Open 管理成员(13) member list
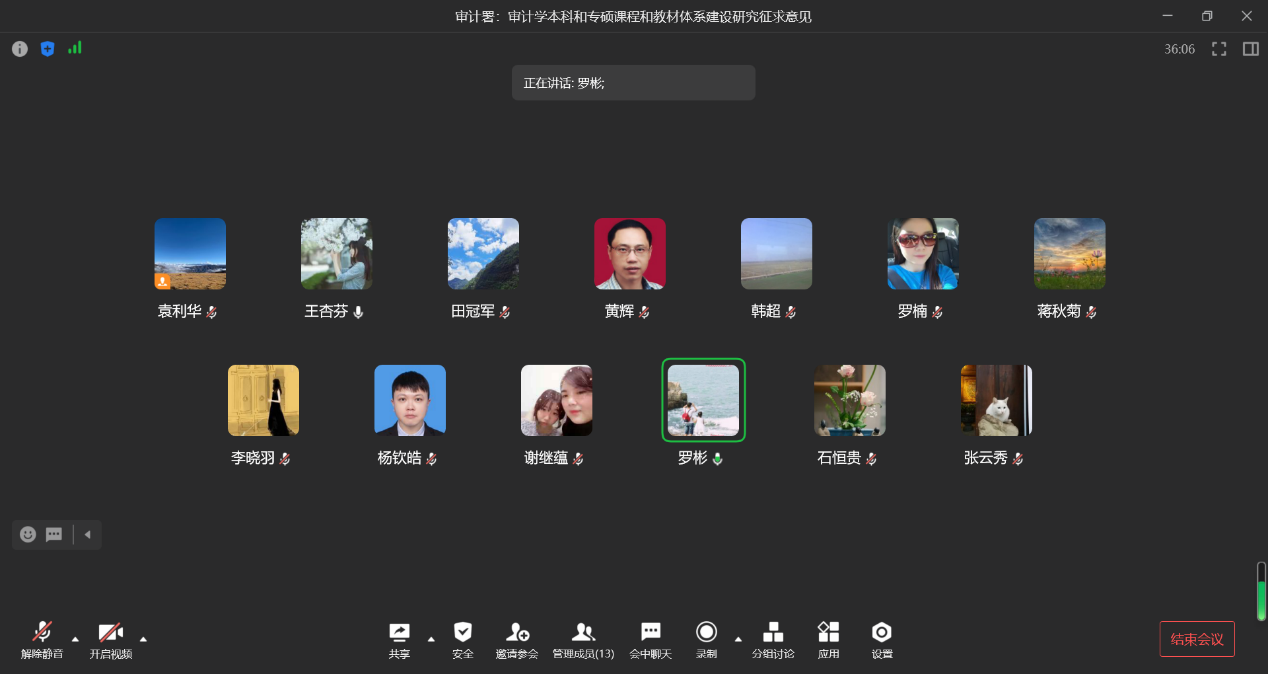The width and height of the screenshot is (1268, 674). (x=583, y=638)
